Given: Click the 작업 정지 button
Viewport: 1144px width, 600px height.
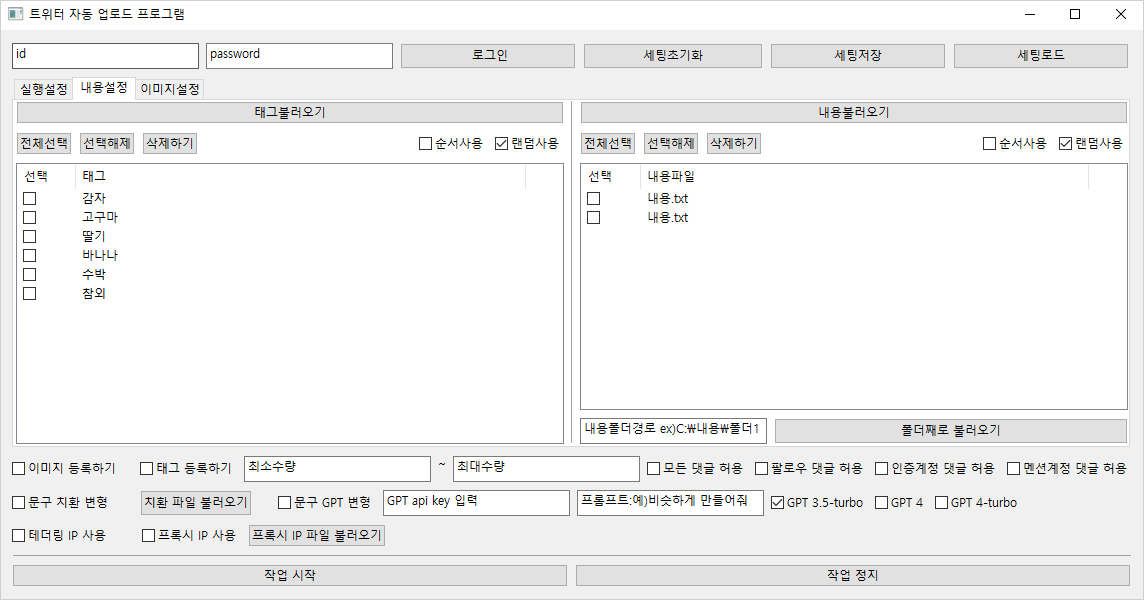Looking at the screenshot, I should click(853, 576).
